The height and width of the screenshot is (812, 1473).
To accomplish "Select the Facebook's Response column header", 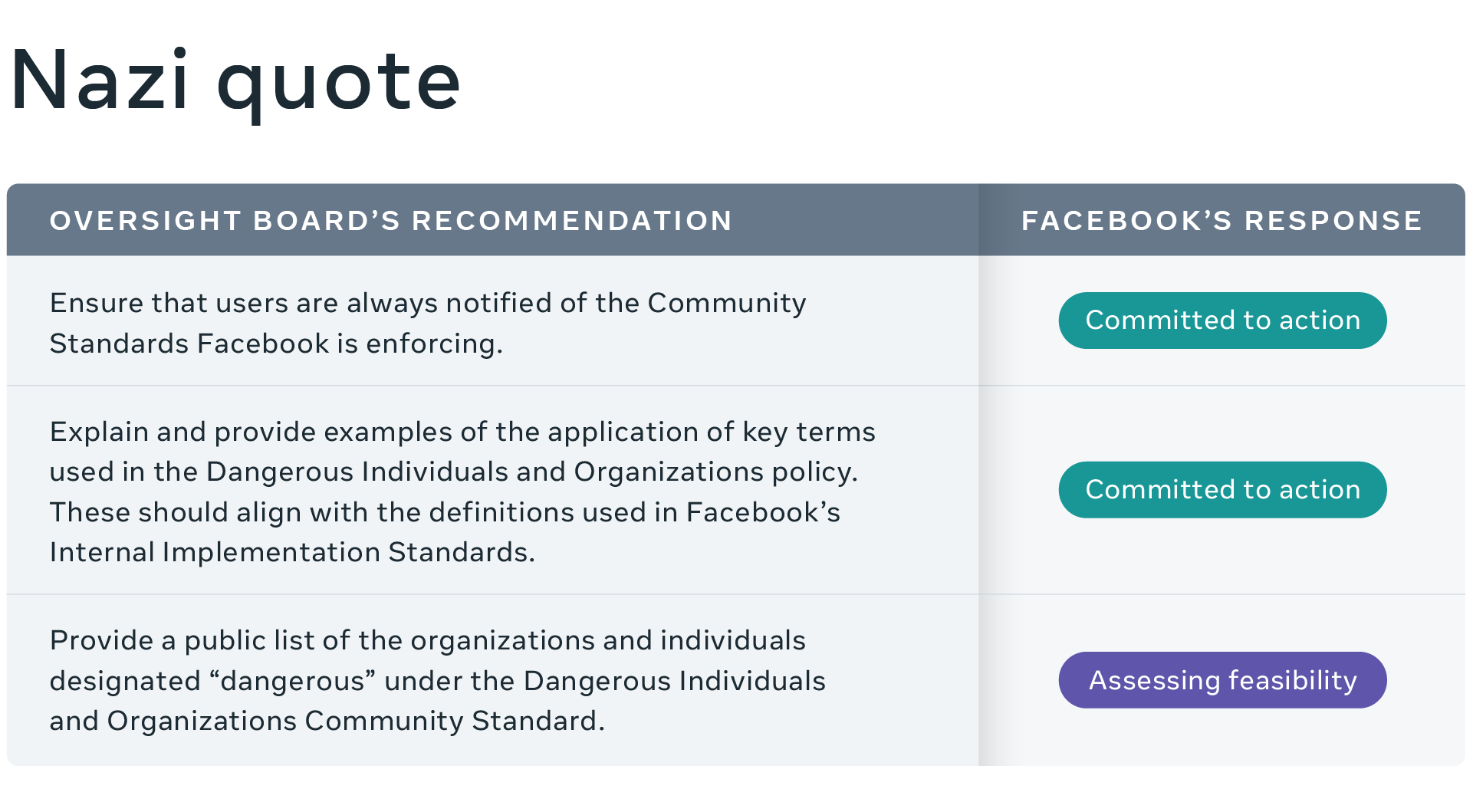I will click(x=1221, y=221).
